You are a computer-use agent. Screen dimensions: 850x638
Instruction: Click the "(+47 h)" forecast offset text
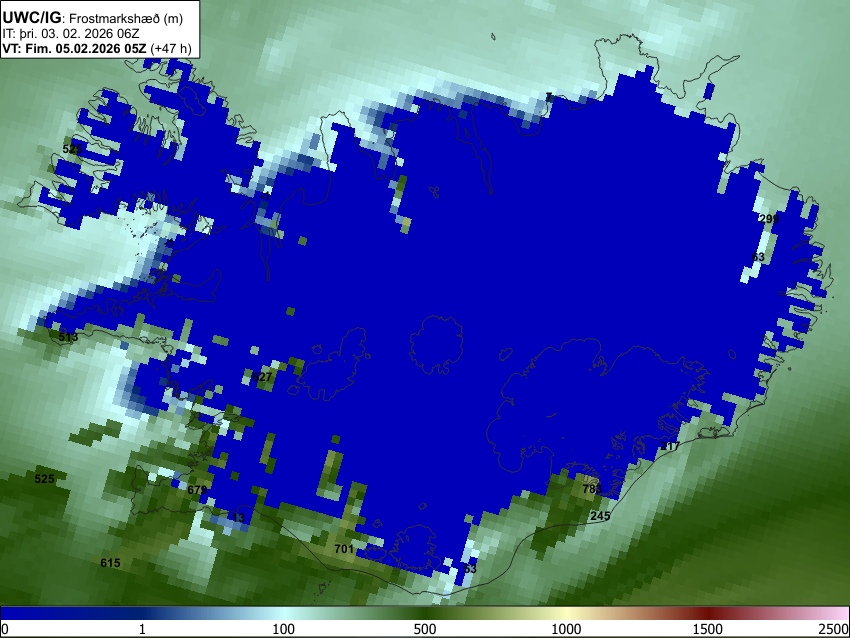pos(170,48)
